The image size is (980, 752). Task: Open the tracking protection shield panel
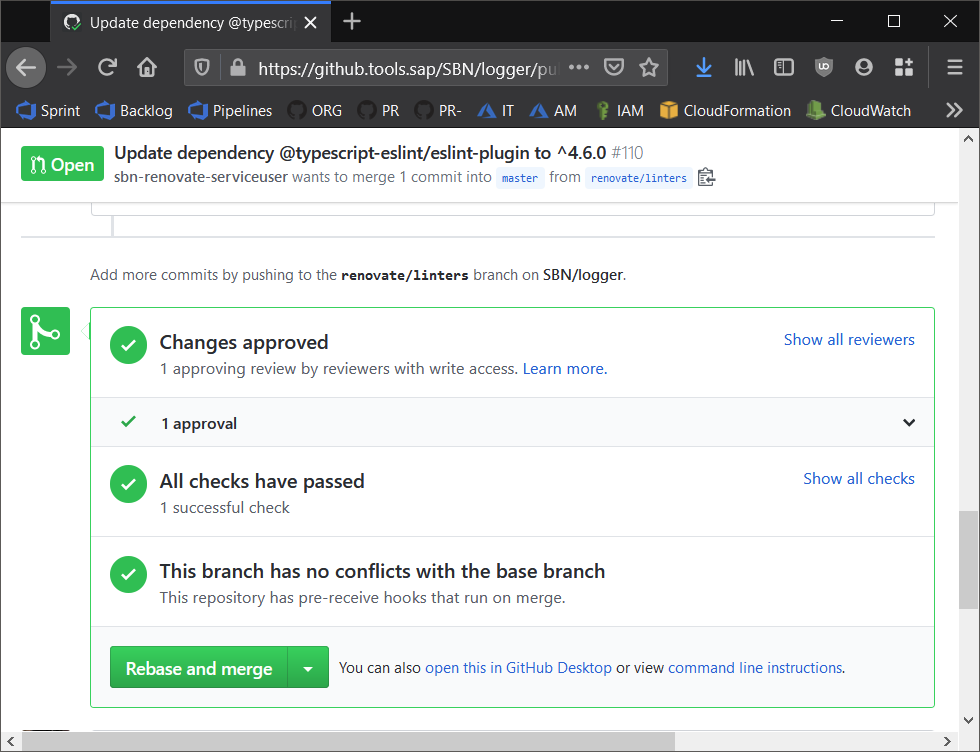203,67
